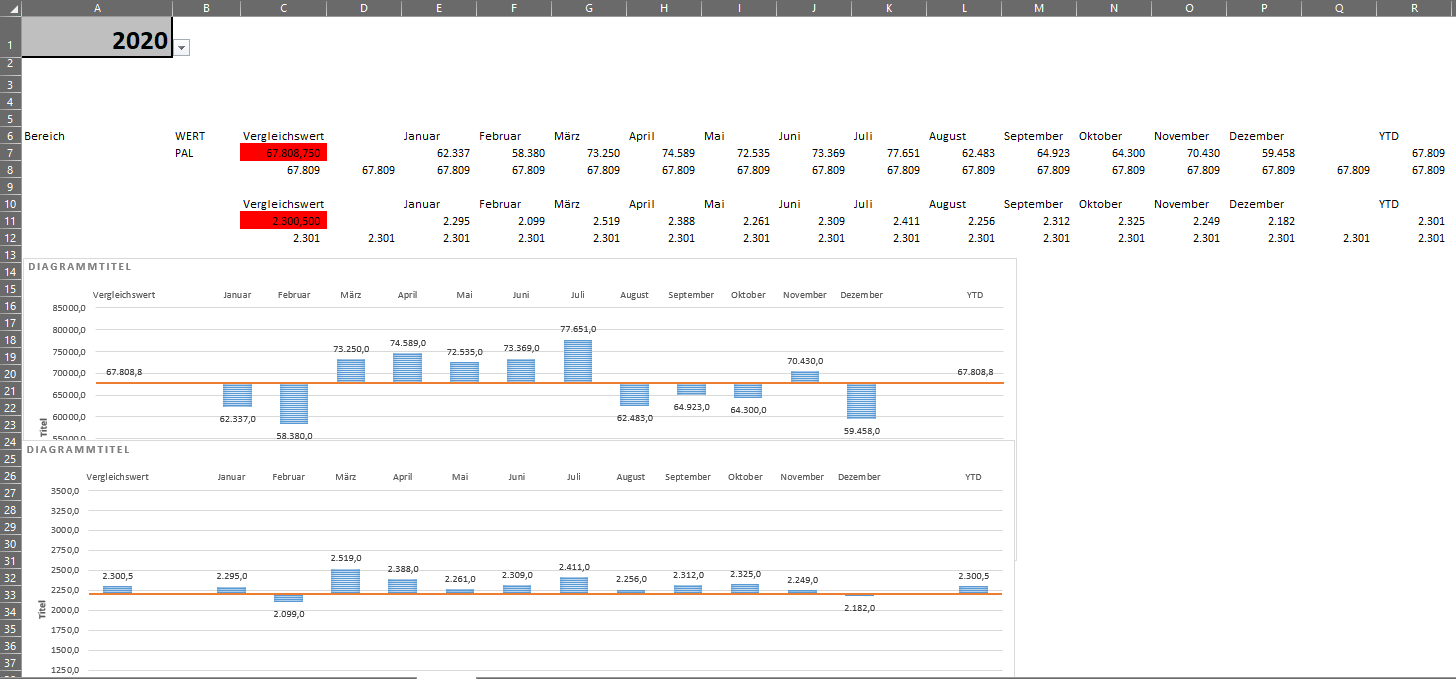Select column H header
1456x679 pixels.
tap(663, 8)
